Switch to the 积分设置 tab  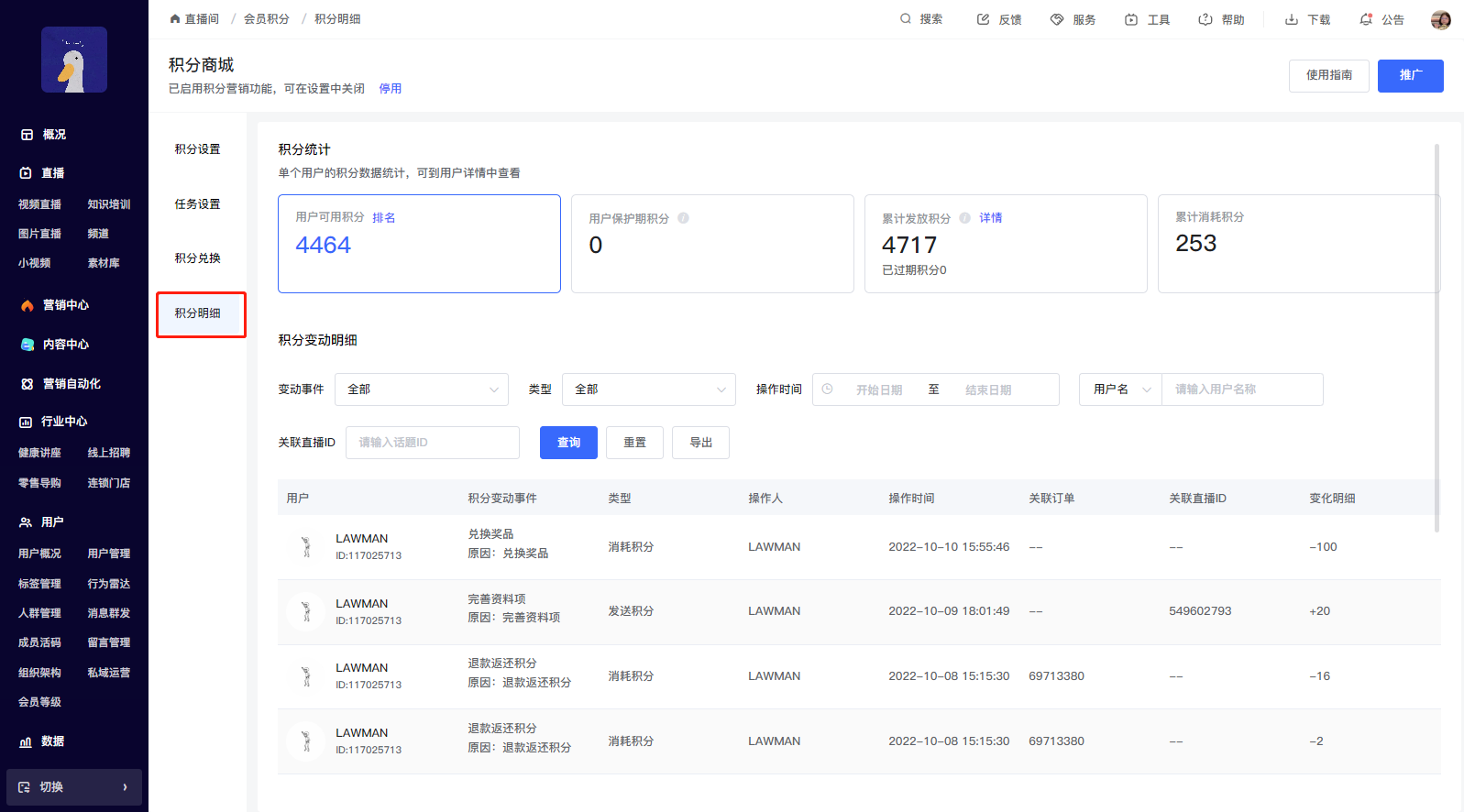point(198,149)
